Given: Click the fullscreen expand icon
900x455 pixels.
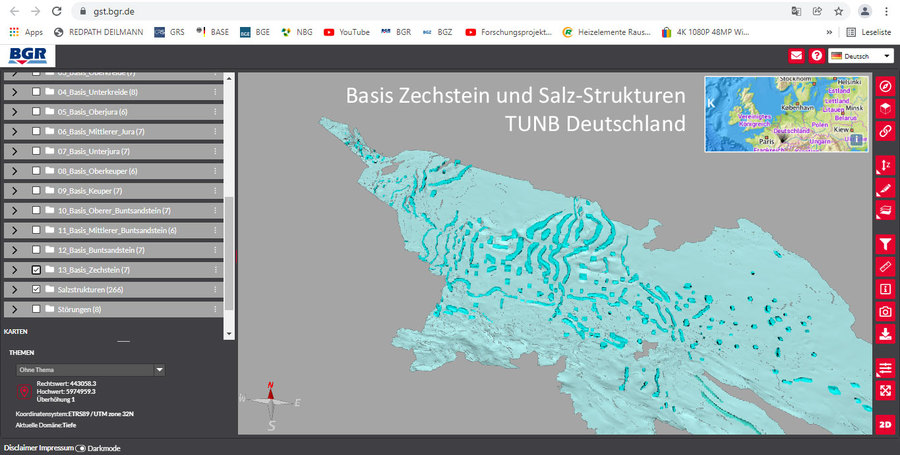Looking at the screenshot, I should click(885, 390).
